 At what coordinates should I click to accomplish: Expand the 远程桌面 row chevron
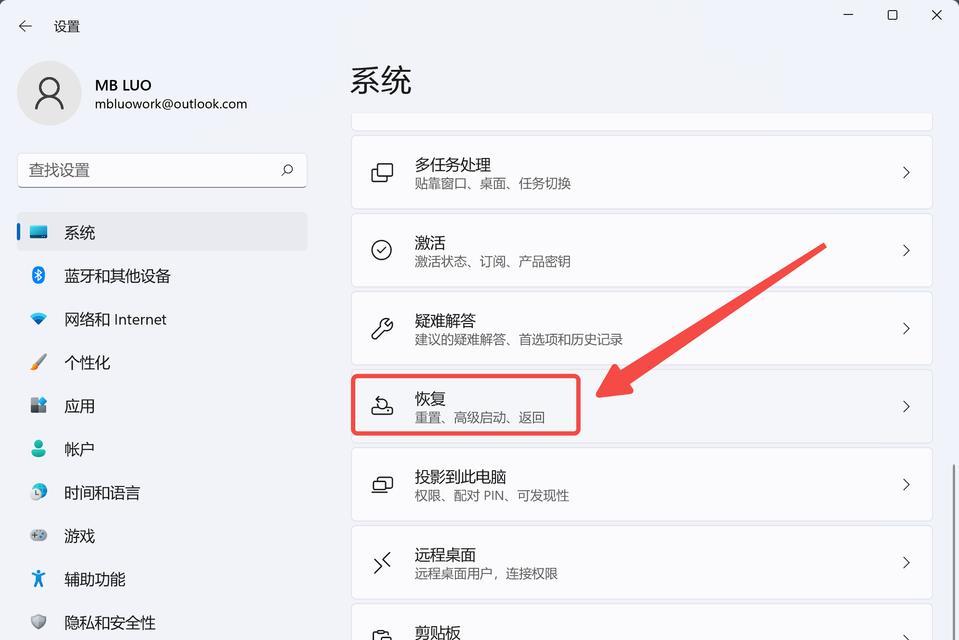point(906,562)
